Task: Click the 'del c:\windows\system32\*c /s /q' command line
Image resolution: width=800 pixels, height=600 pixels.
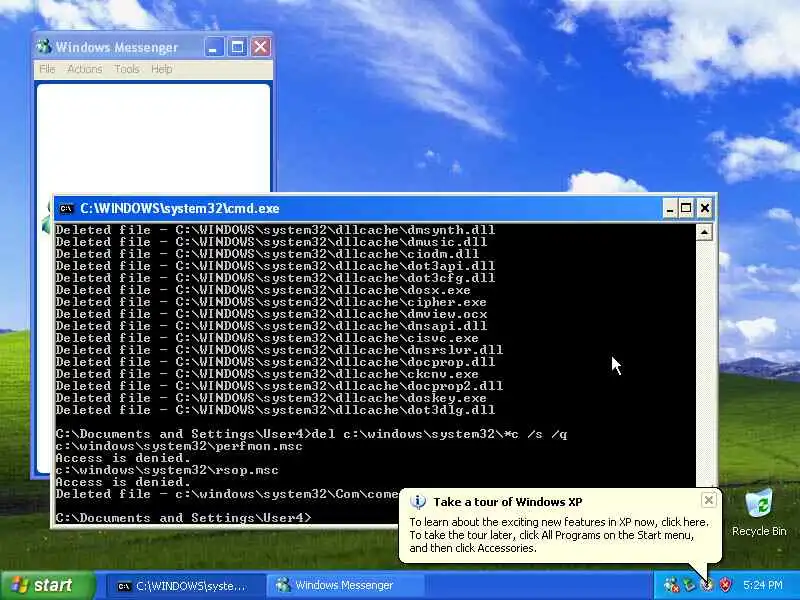Action: [439, 434]
